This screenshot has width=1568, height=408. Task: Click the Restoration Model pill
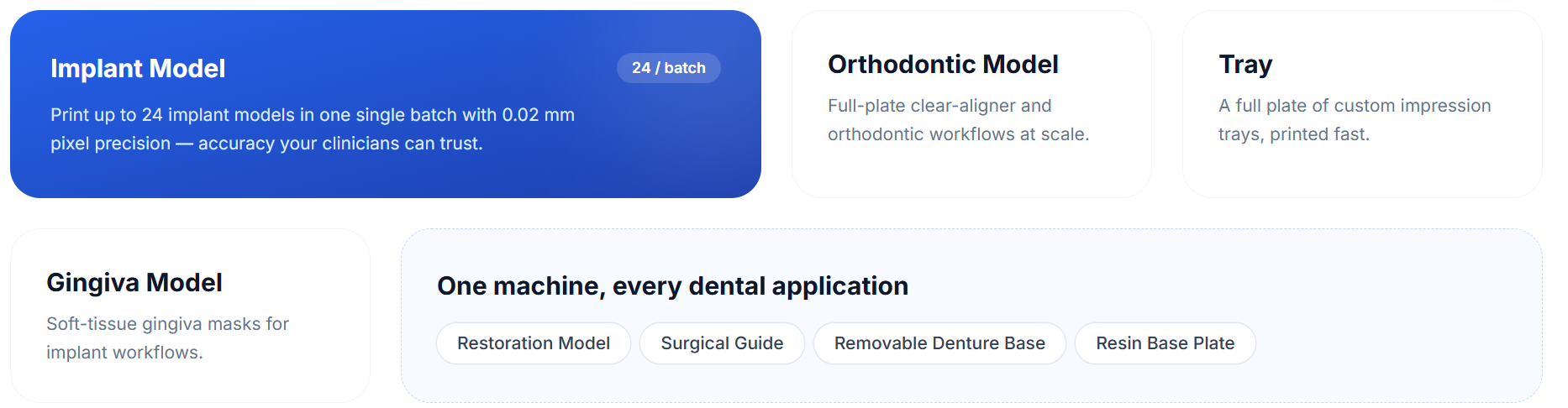tap(534, 343)
